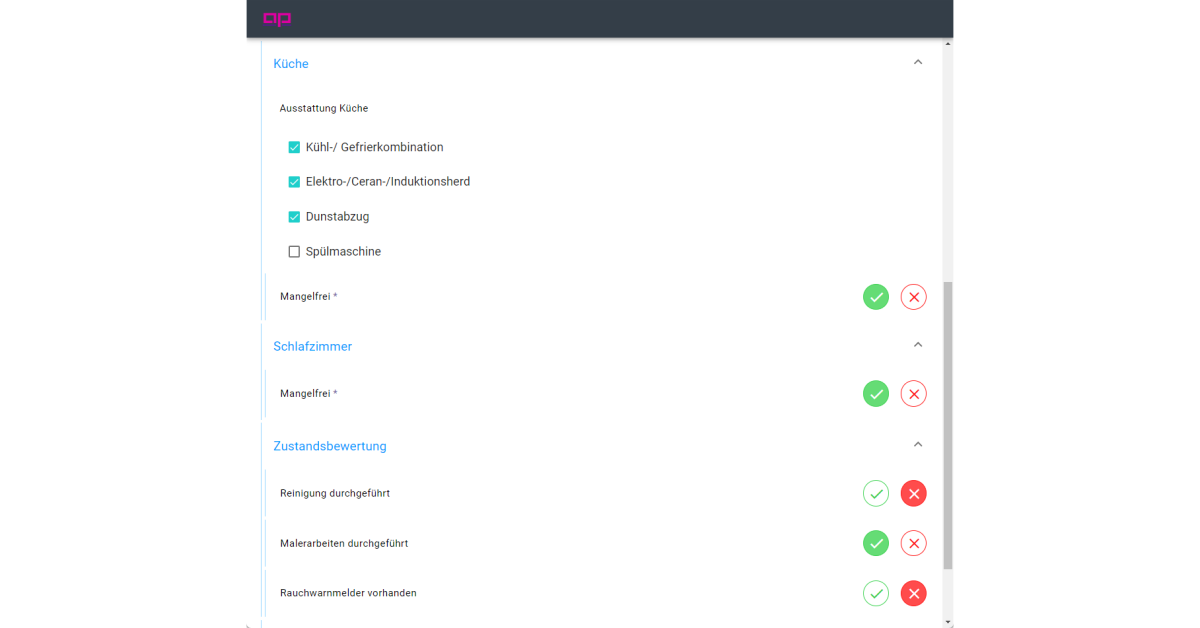
Task: Choose red cross for Rauchwarnmelder vorhanden
Action: pos(914,594)
